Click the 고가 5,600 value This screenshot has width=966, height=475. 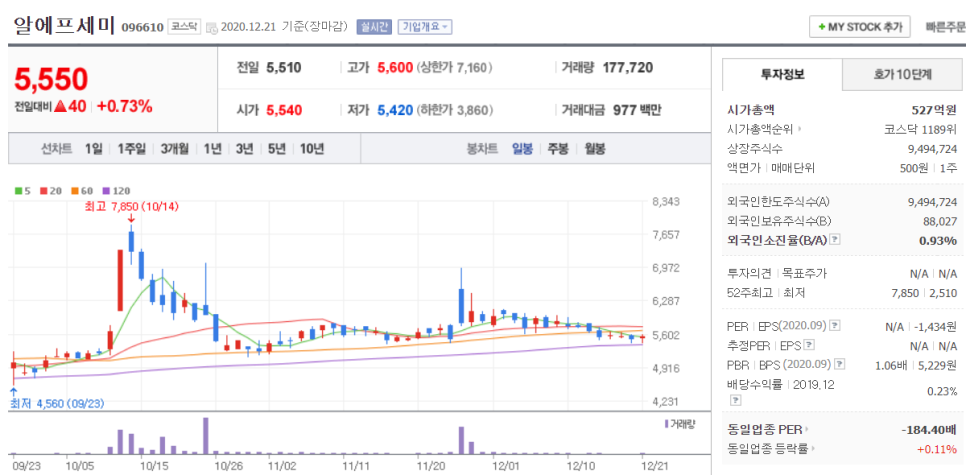395,68
